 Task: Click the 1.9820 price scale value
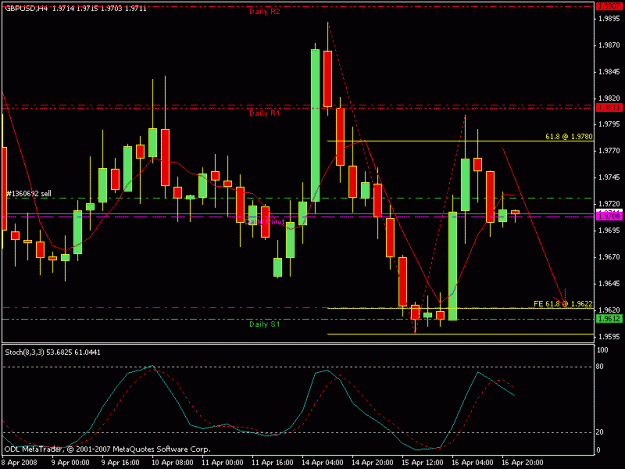[x=609, y=98]
